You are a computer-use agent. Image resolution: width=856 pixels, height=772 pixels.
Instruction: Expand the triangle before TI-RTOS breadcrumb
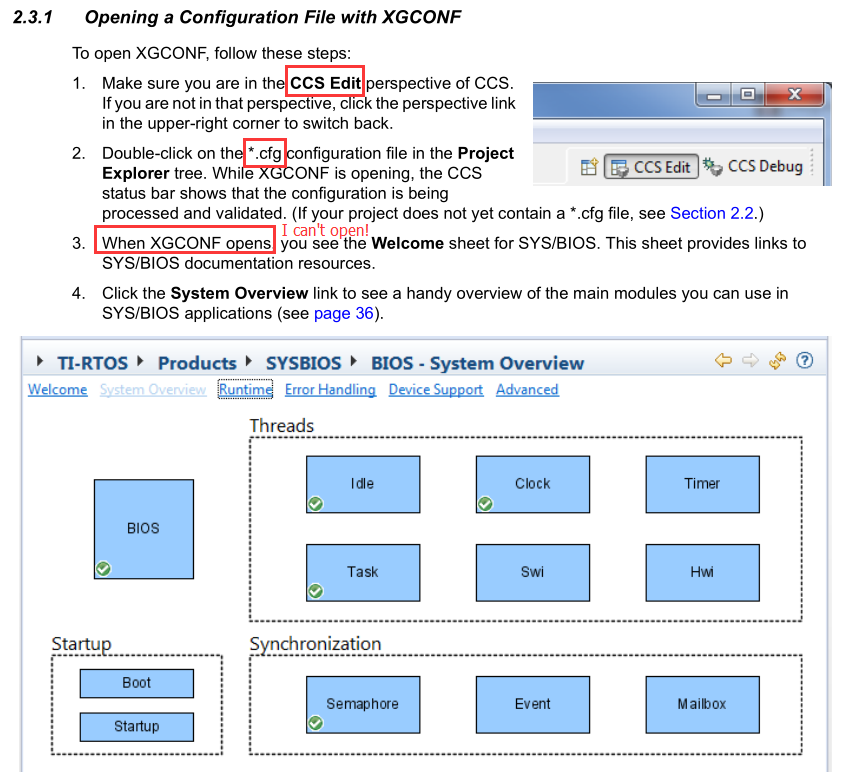(x=39, y=361)
